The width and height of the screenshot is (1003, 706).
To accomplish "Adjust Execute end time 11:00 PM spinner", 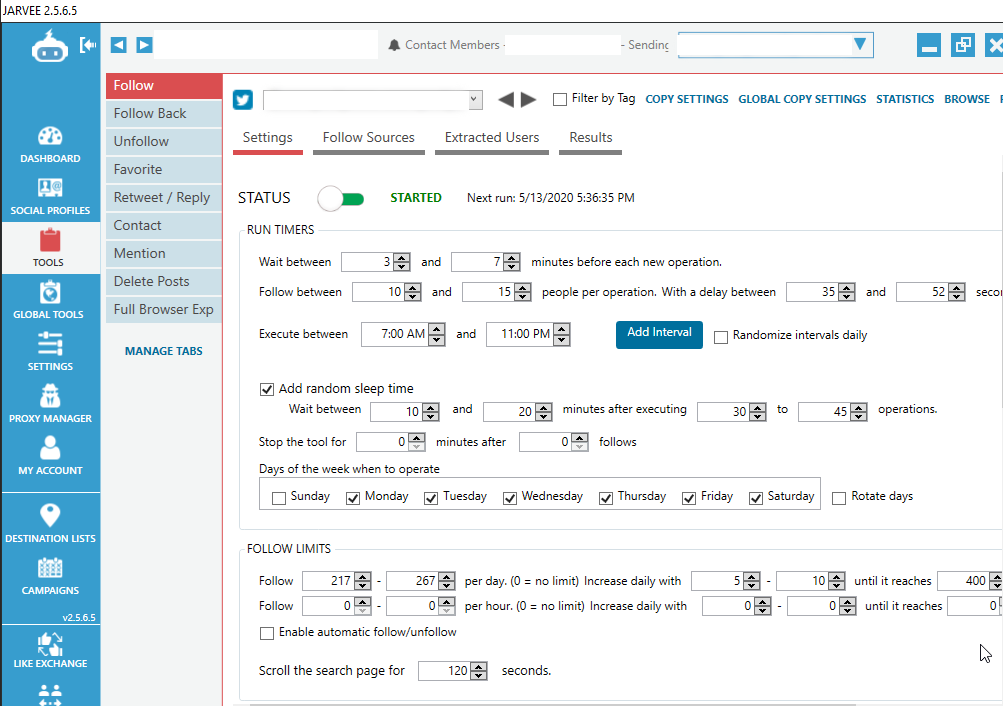I will [x=561, y=334].
